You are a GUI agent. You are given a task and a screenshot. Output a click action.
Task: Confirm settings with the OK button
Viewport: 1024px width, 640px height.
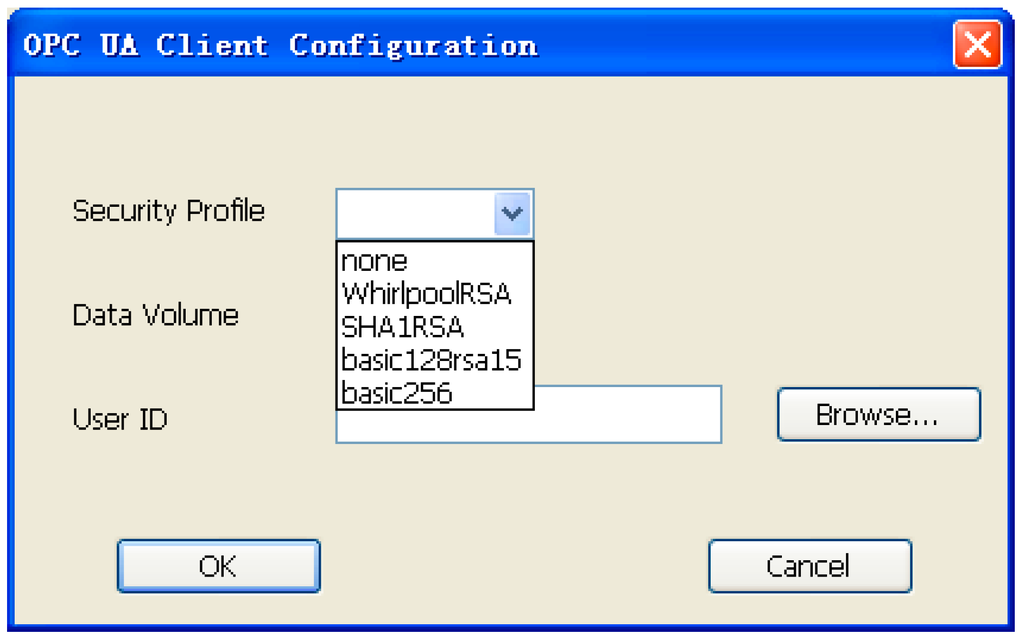(218, 565)
